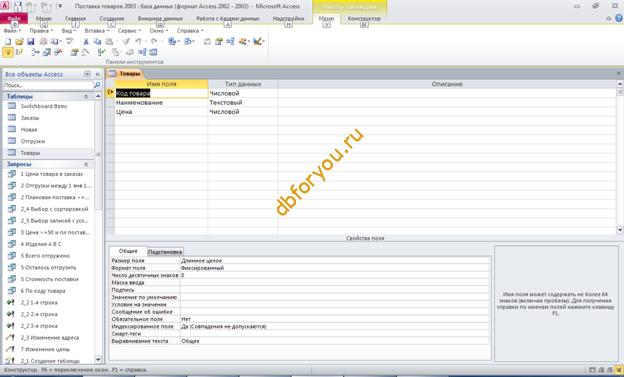Collapse the Запросы group section
Screen dimensions: 624x377
click(x=86, y=164)
